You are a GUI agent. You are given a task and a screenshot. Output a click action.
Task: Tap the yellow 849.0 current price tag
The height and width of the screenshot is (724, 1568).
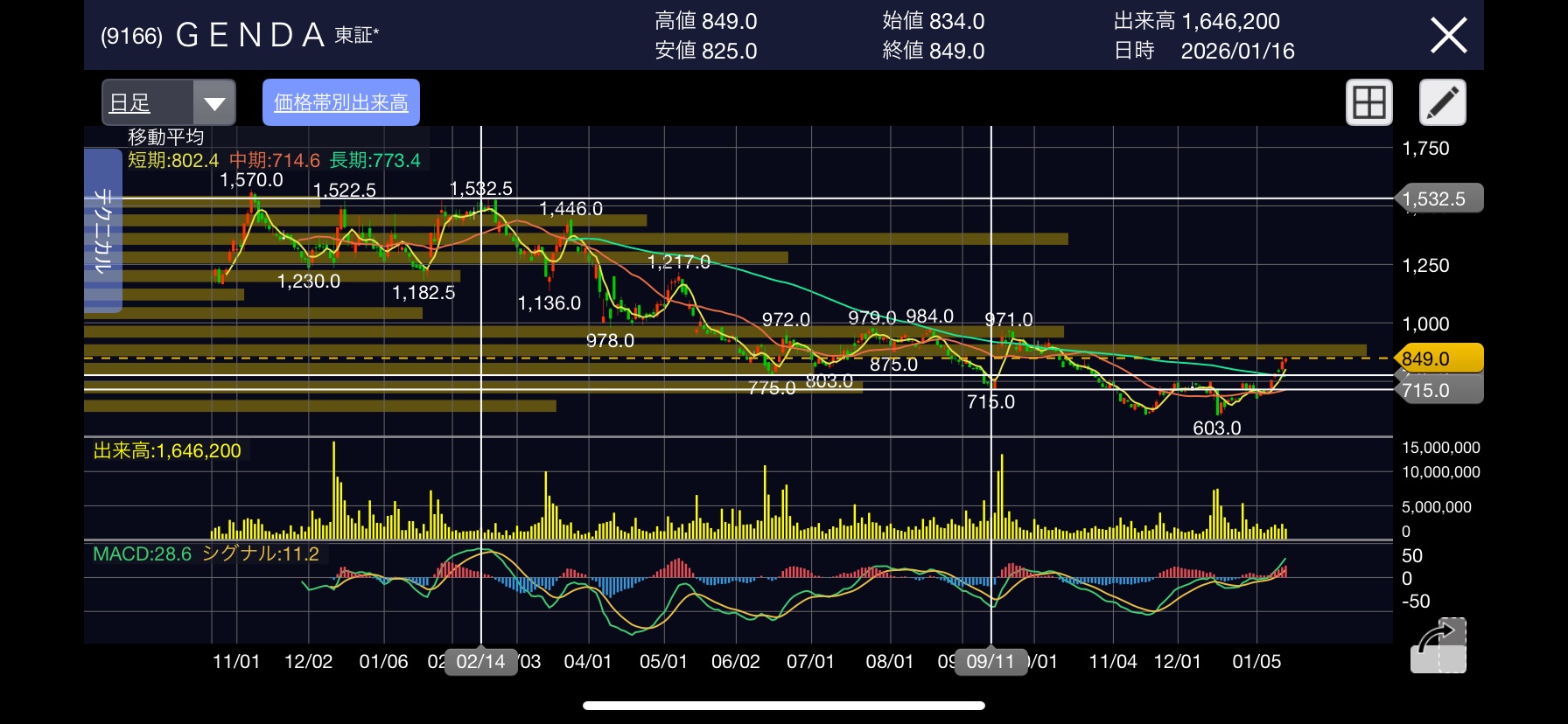pyautogui.click(x=1438, y=359)
